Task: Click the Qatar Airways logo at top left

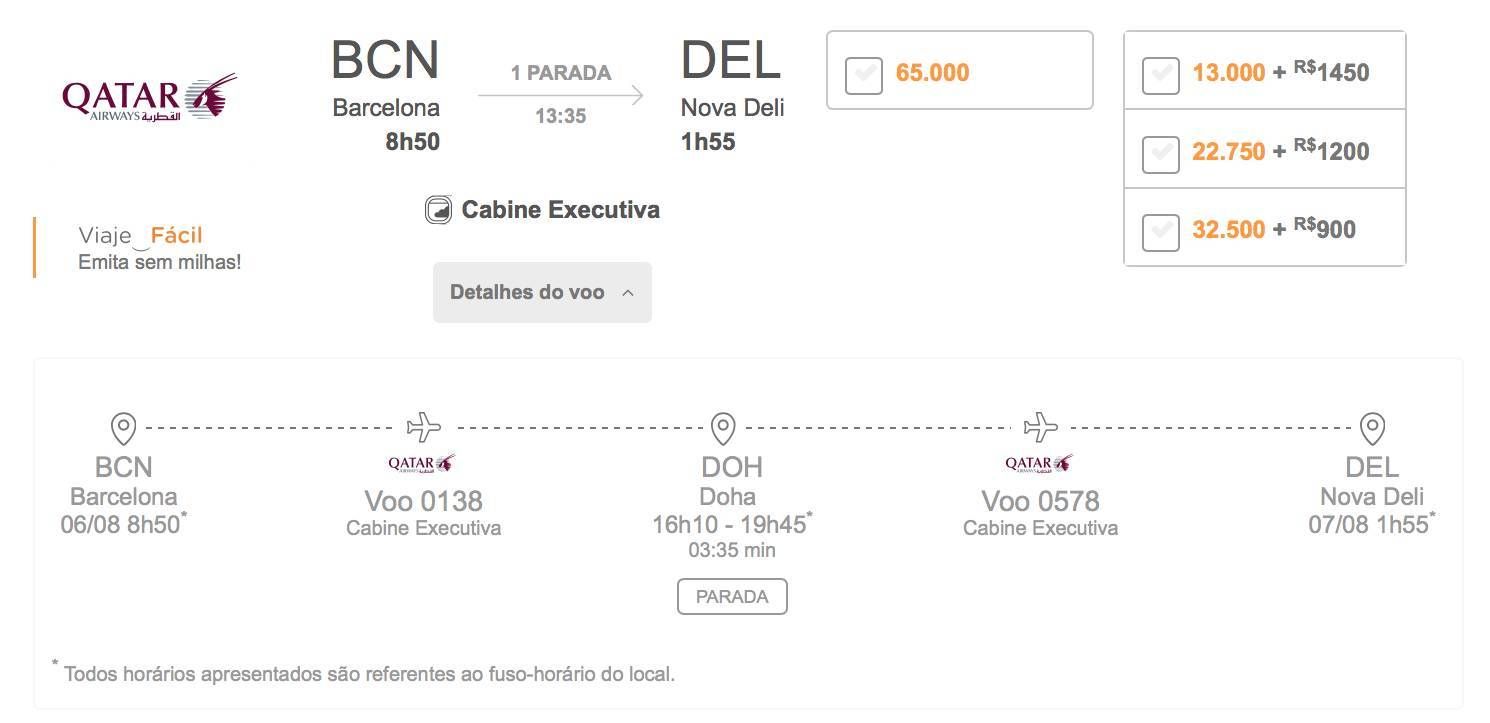Action: tap(150, 97)
